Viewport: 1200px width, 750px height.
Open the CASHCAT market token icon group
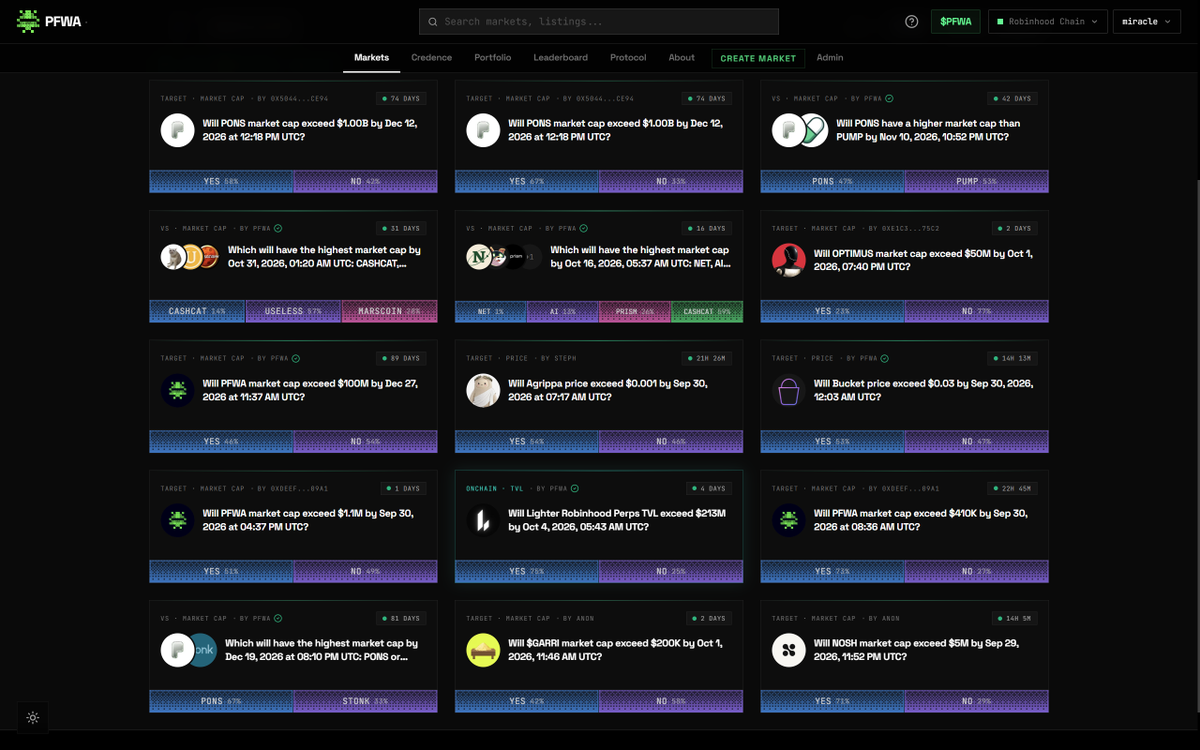click(190, 257)
